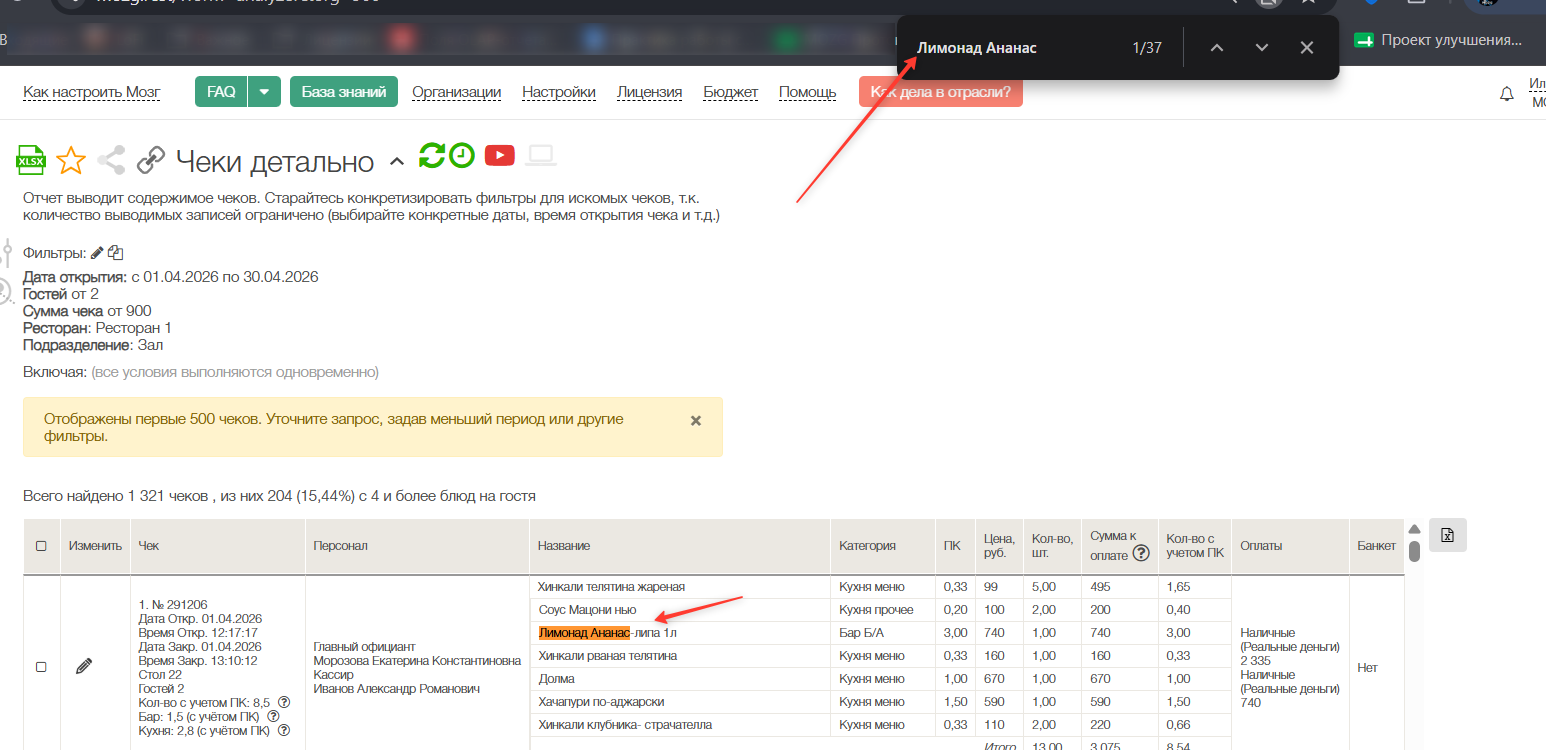Click the gray laptop icon beside YouTube
Image resolution: width=1546 pixels, height=750 pixels.
[x=541, y=155]
